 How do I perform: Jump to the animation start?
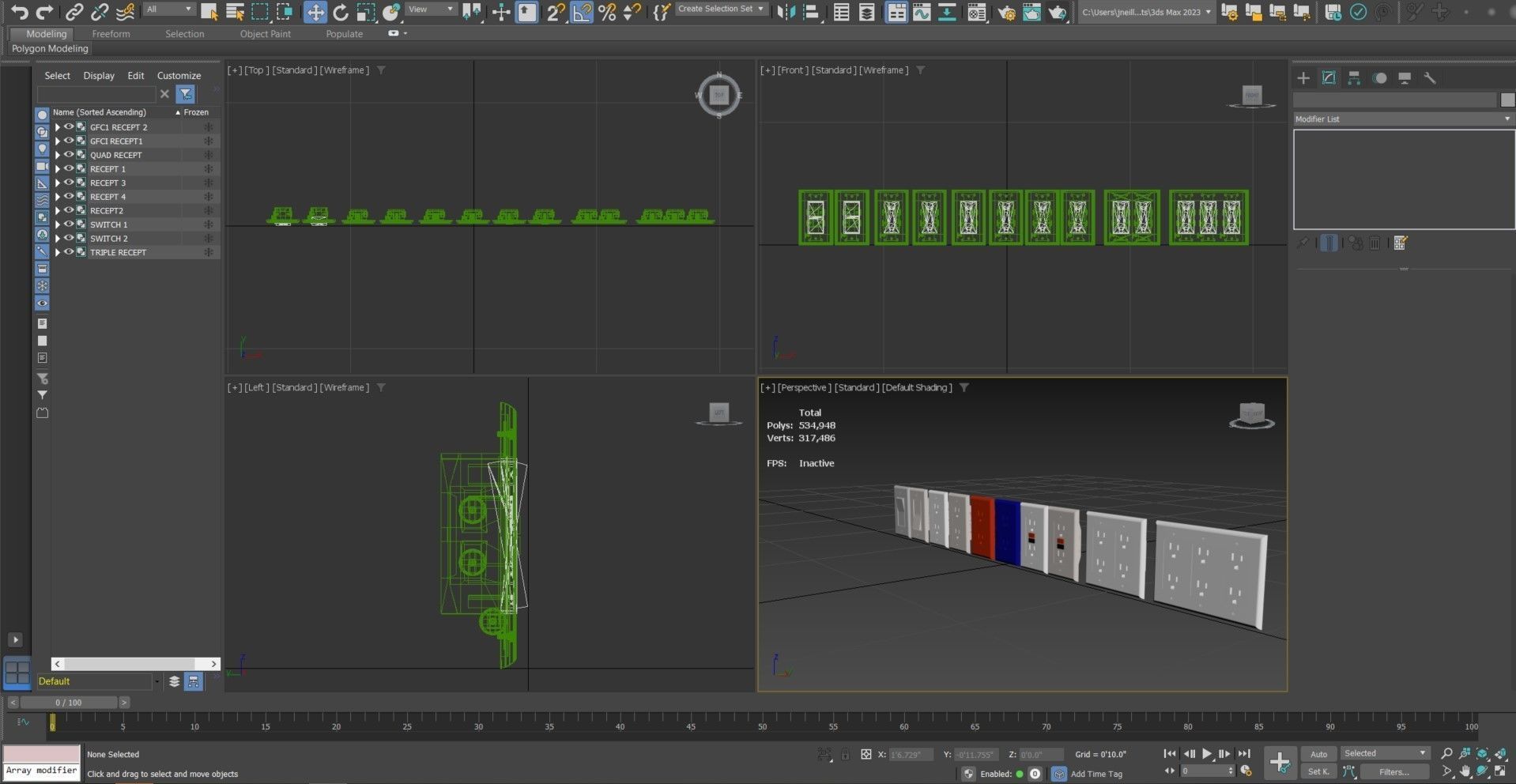coord(1170,754)
